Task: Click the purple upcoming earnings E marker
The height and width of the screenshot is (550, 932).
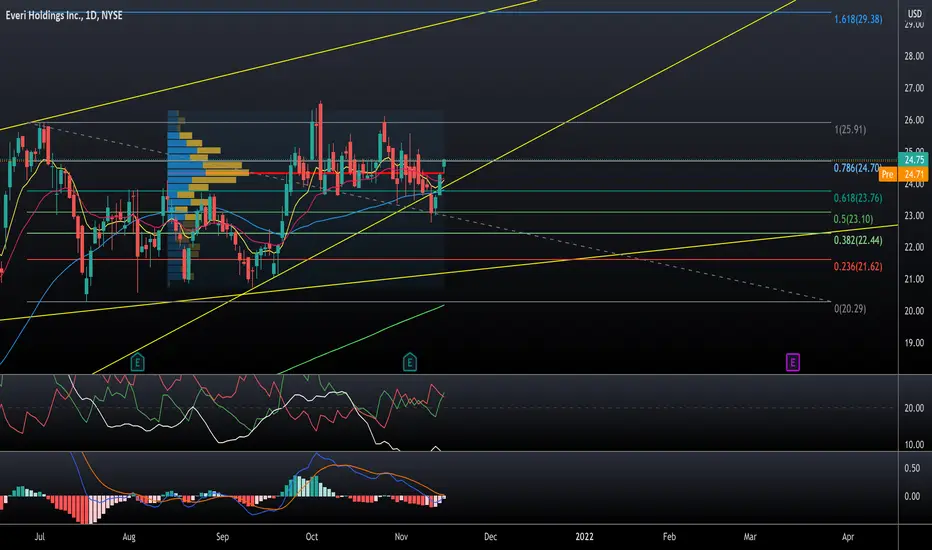Action: pos(793,361)
